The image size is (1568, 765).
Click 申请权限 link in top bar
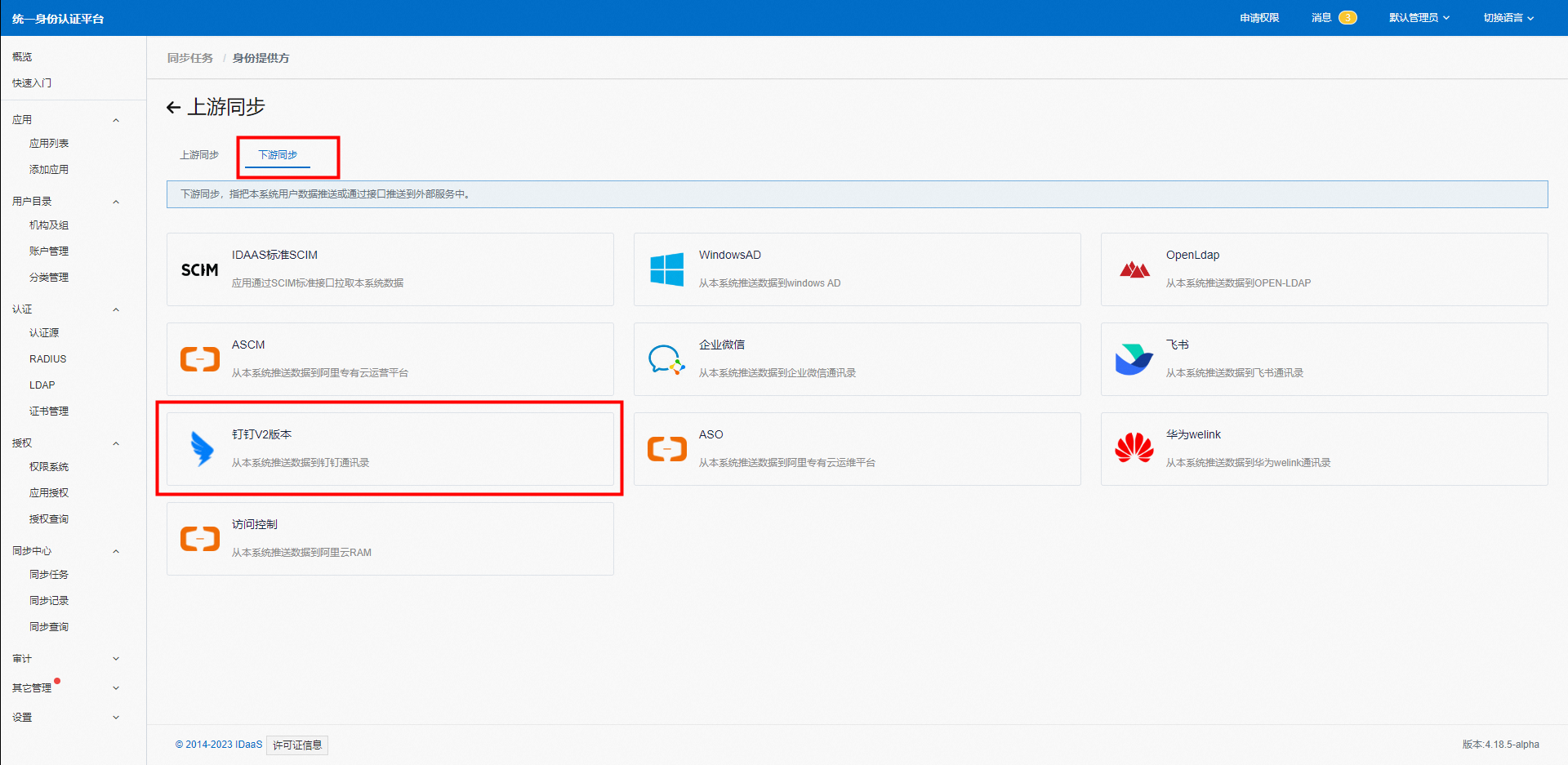point(1259,18)
